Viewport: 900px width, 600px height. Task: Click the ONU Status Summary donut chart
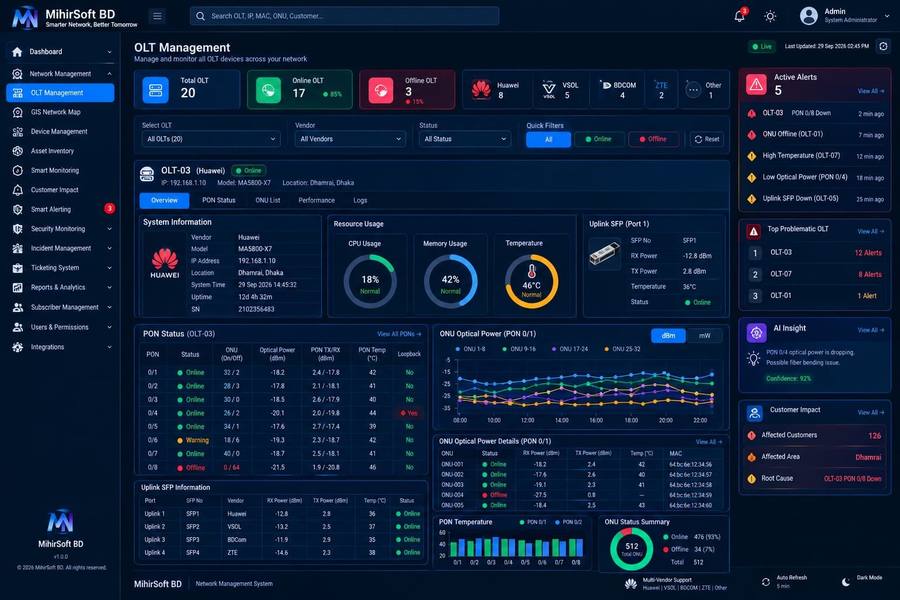[x=631, y=549]
